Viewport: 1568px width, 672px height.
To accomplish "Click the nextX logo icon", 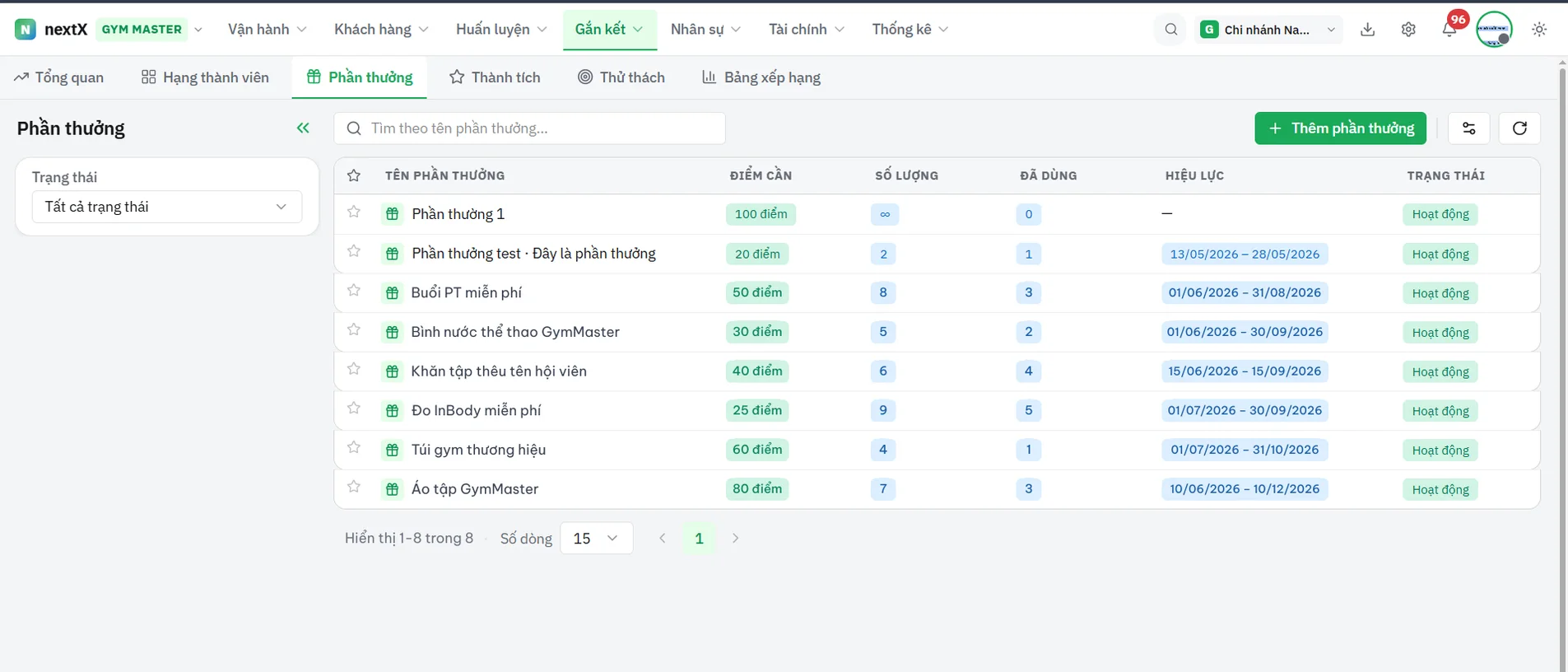I will (x=26, y=30).
